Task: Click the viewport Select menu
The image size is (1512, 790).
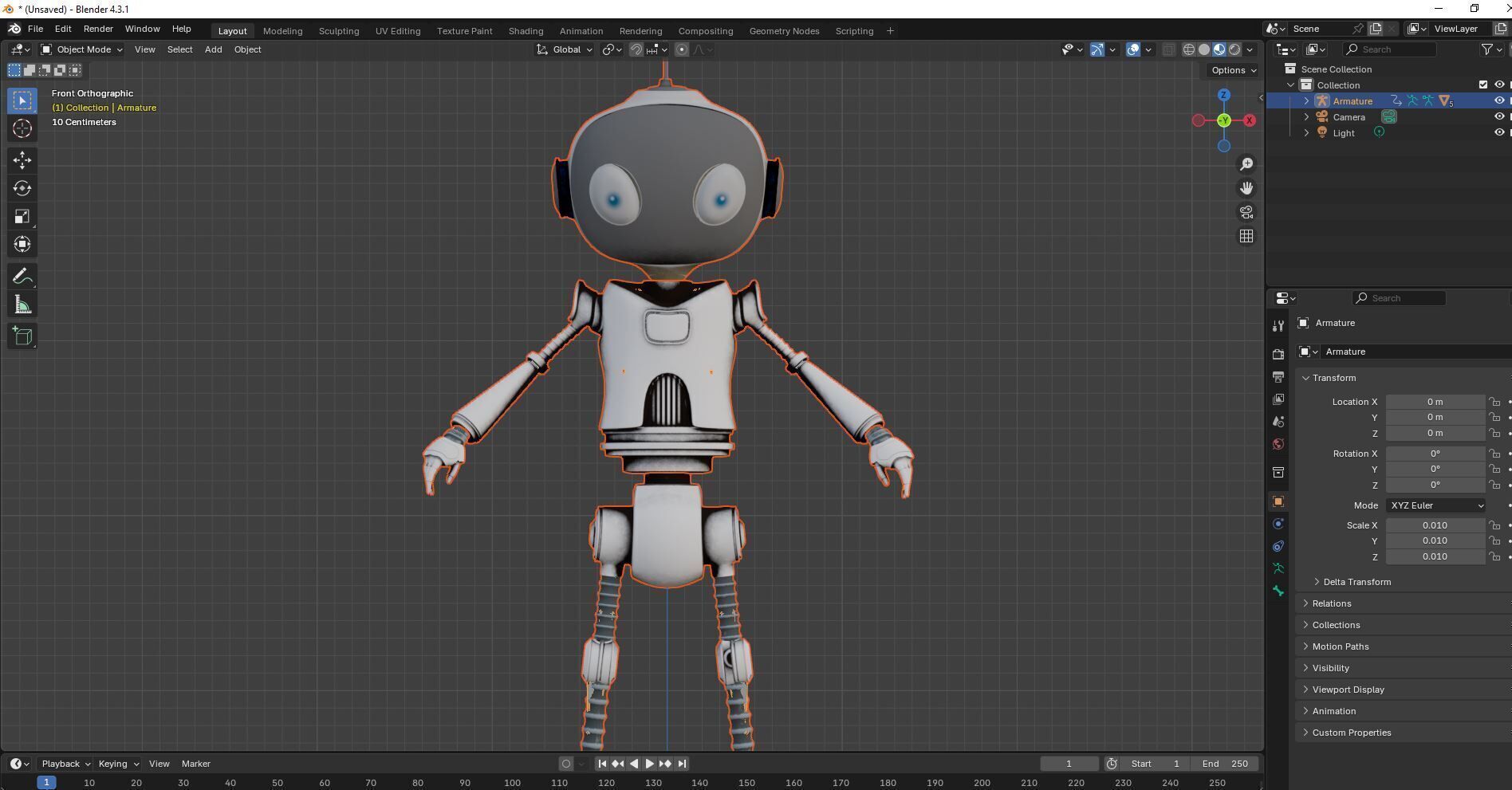Action: click(x=179, y=49)
